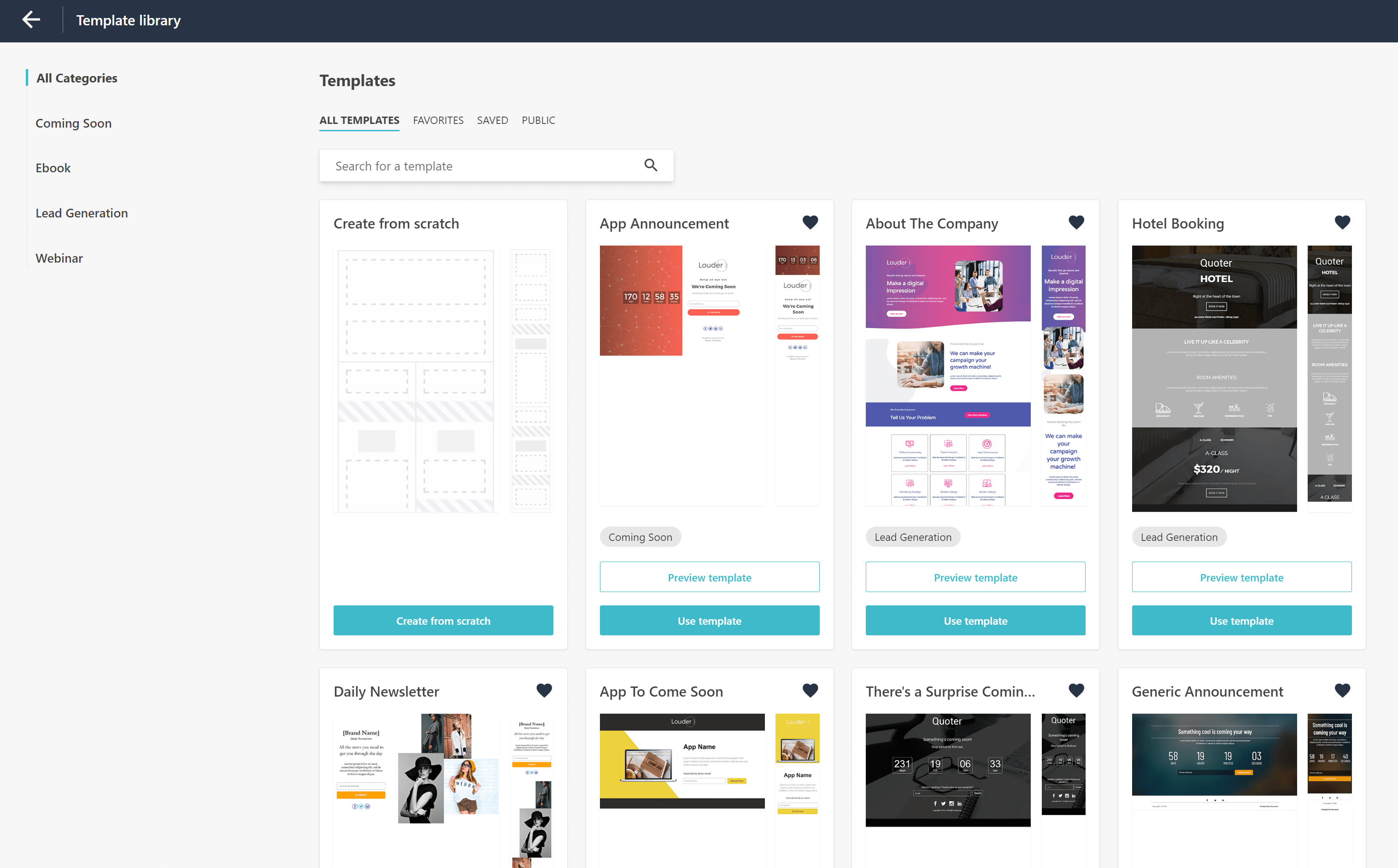1398x868 pixels.
Task: Click the SAVED tab
Action: [492, 120]
